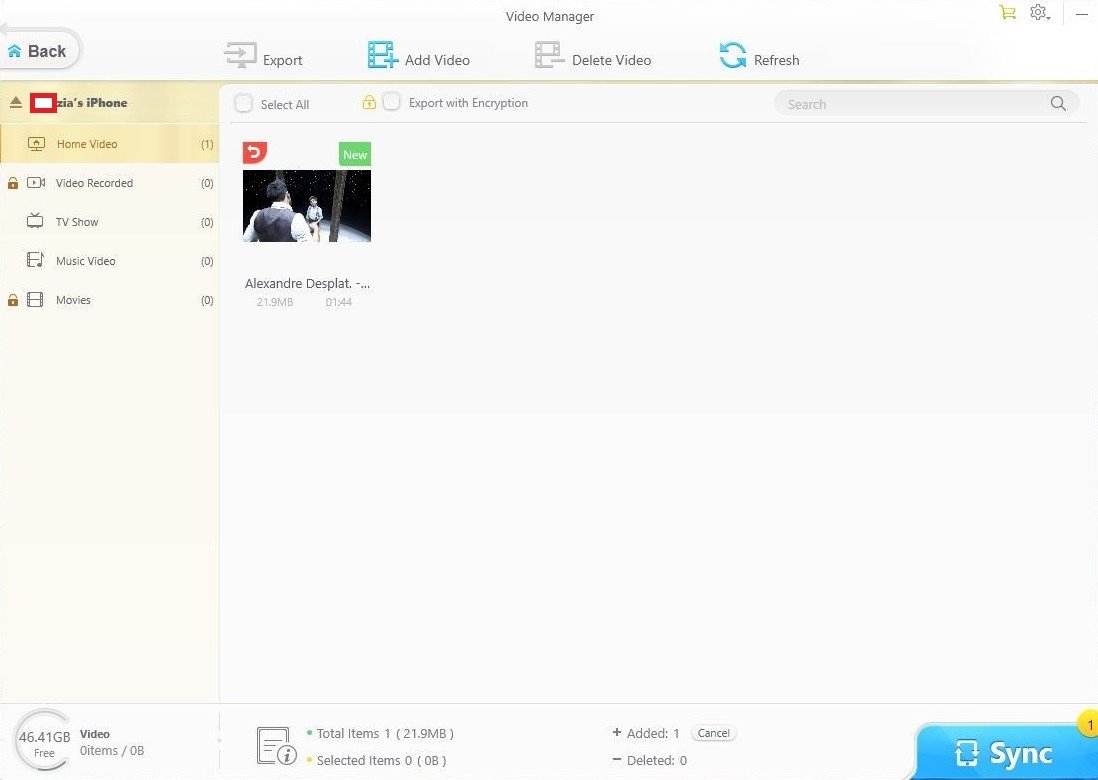Image resolution: width=1098 pixels, height=780 pixels.
Task: Check the Select All checkbox
Action: click(243, 104)
